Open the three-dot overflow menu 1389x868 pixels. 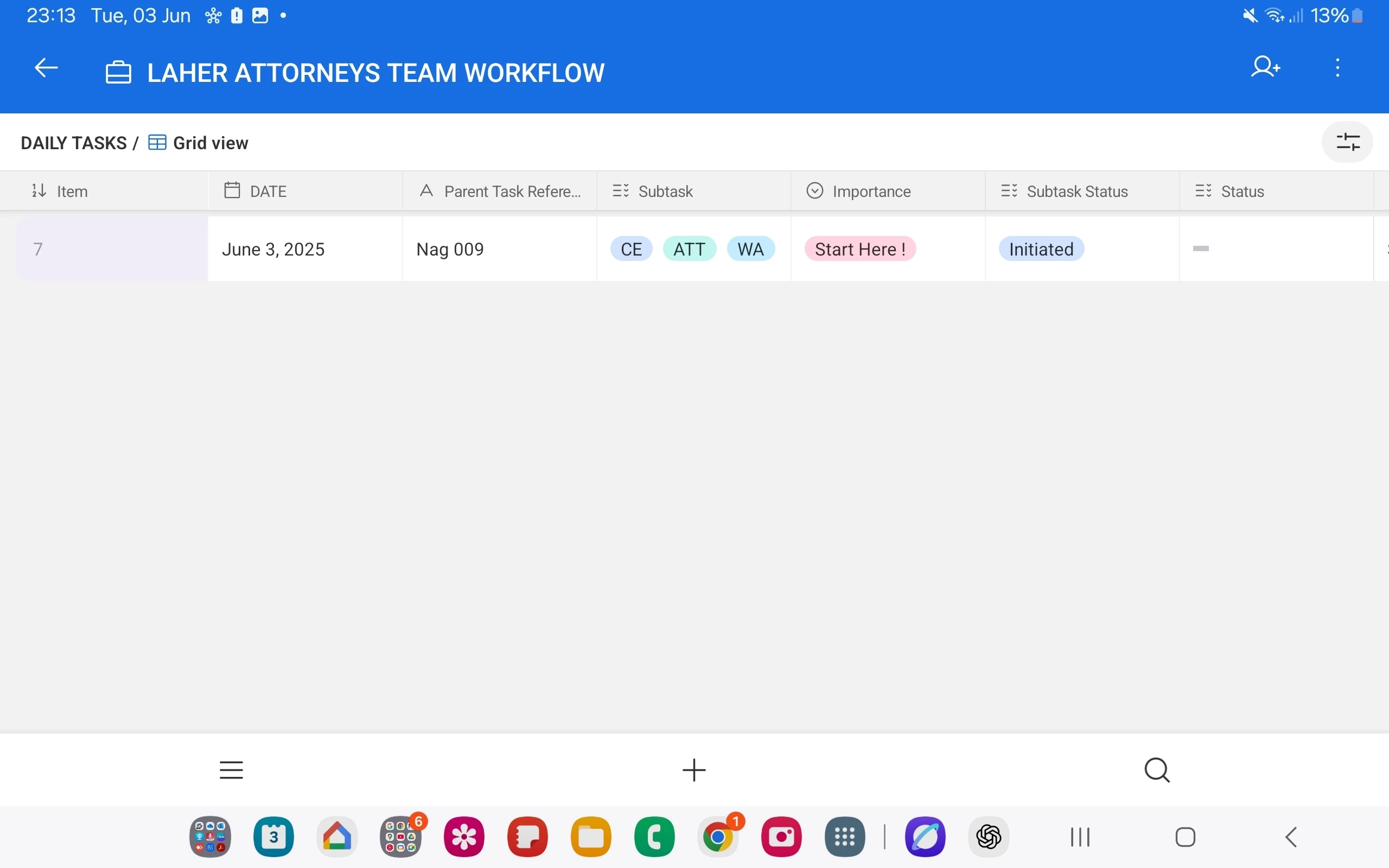point(1338,68)
